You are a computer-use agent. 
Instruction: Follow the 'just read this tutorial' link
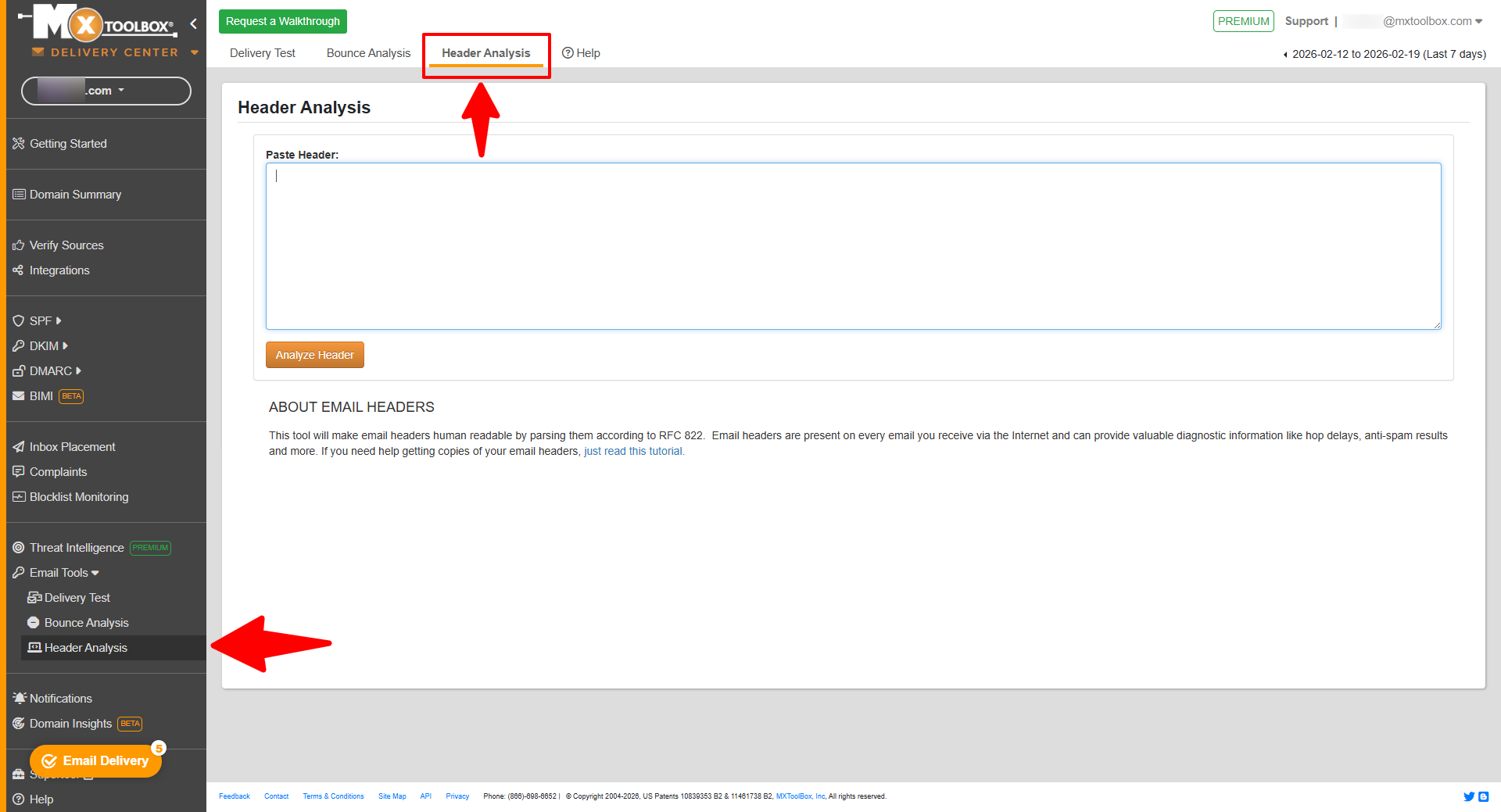(x=633, y=451)
